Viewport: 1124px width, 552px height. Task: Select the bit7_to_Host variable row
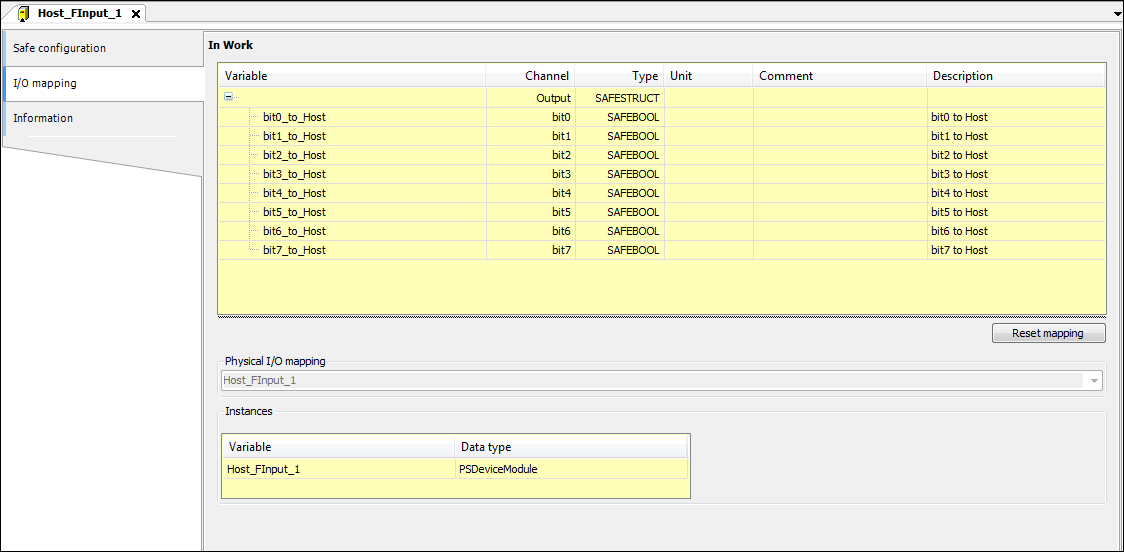(294, 250)
